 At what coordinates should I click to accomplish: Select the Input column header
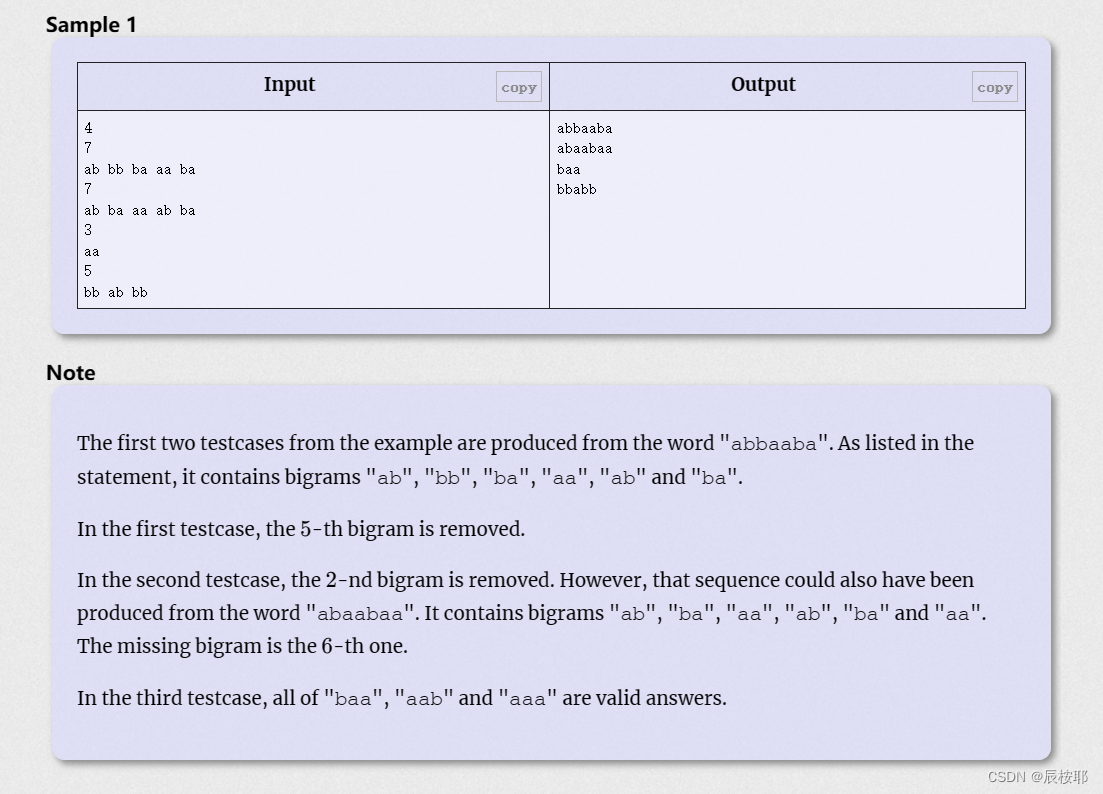289,85
